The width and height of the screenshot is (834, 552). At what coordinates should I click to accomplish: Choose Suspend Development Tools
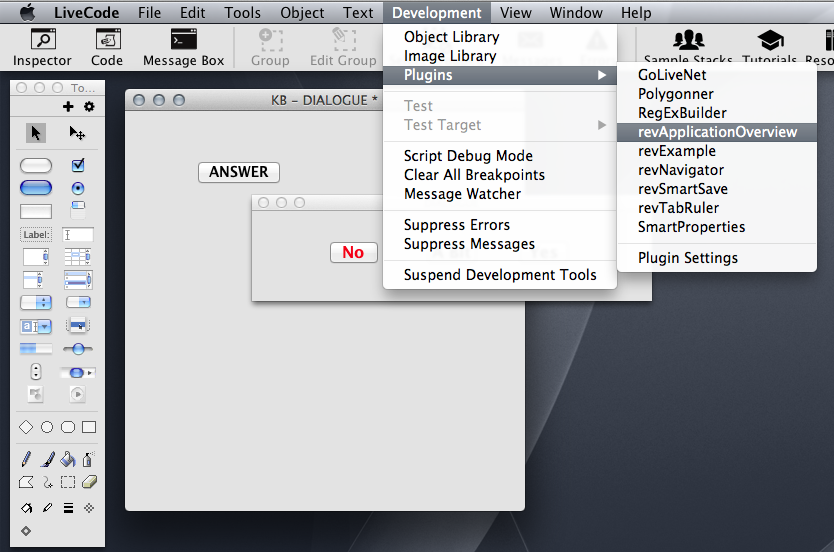pyautogui.click(x=500, y=275)
